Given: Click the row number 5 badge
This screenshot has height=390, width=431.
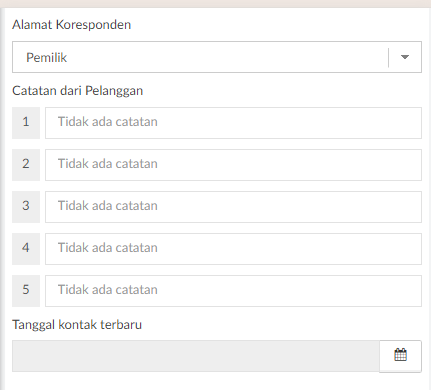Looking at the screenshot, I should click(26, 291).
